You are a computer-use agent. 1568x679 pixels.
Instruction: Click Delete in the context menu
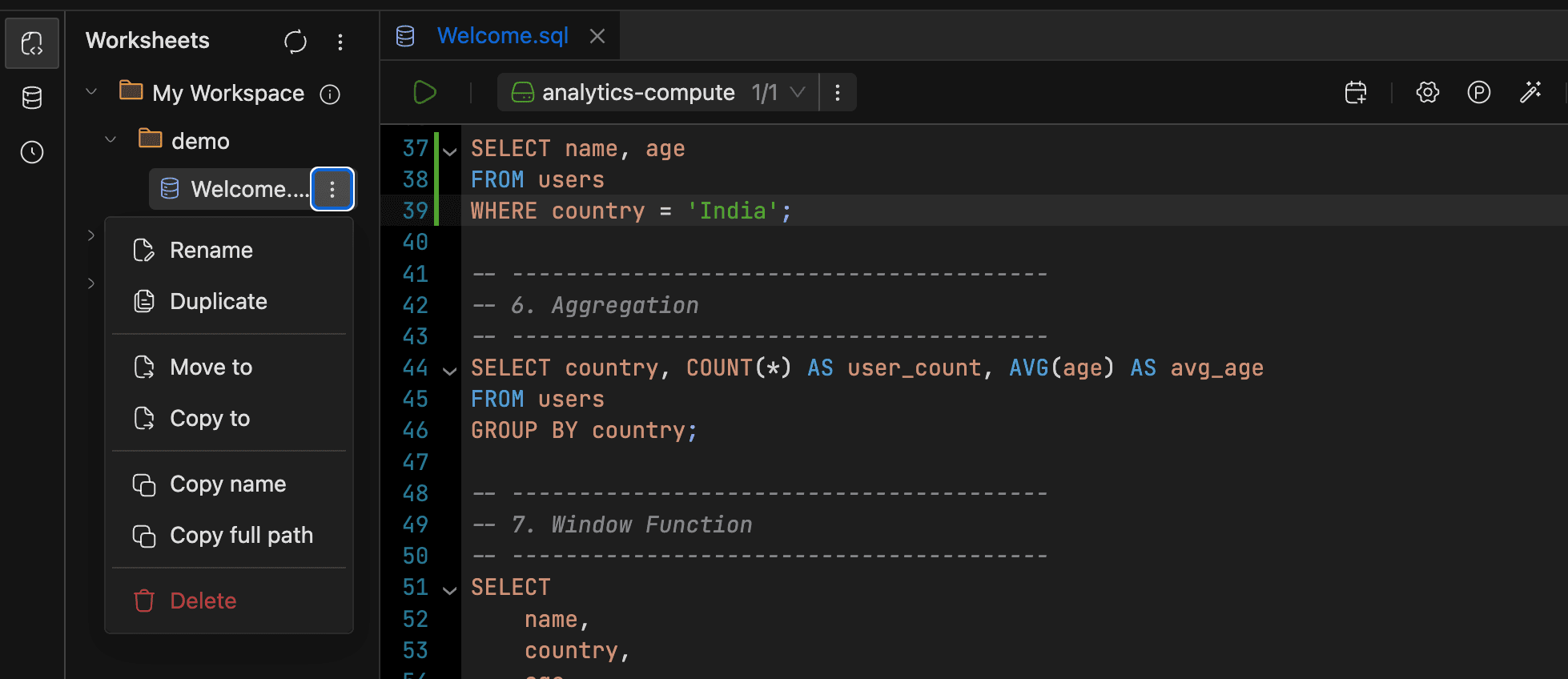(x=203, y=601)
